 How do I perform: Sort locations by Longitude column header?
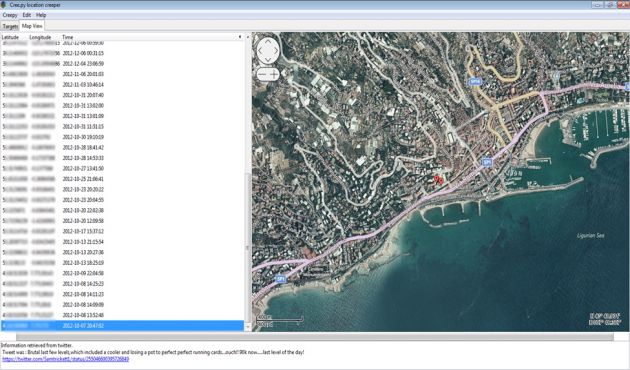point(40,37)
